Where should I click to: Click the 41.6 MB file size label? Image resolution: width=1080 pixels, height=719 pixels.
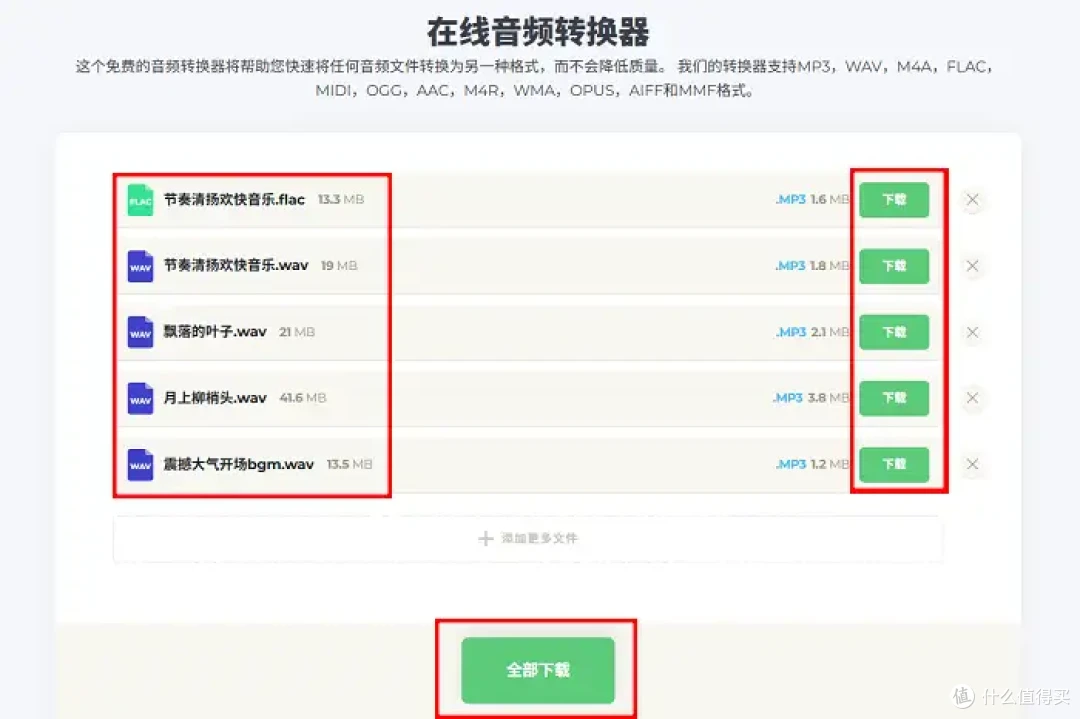tap(303, 398)
